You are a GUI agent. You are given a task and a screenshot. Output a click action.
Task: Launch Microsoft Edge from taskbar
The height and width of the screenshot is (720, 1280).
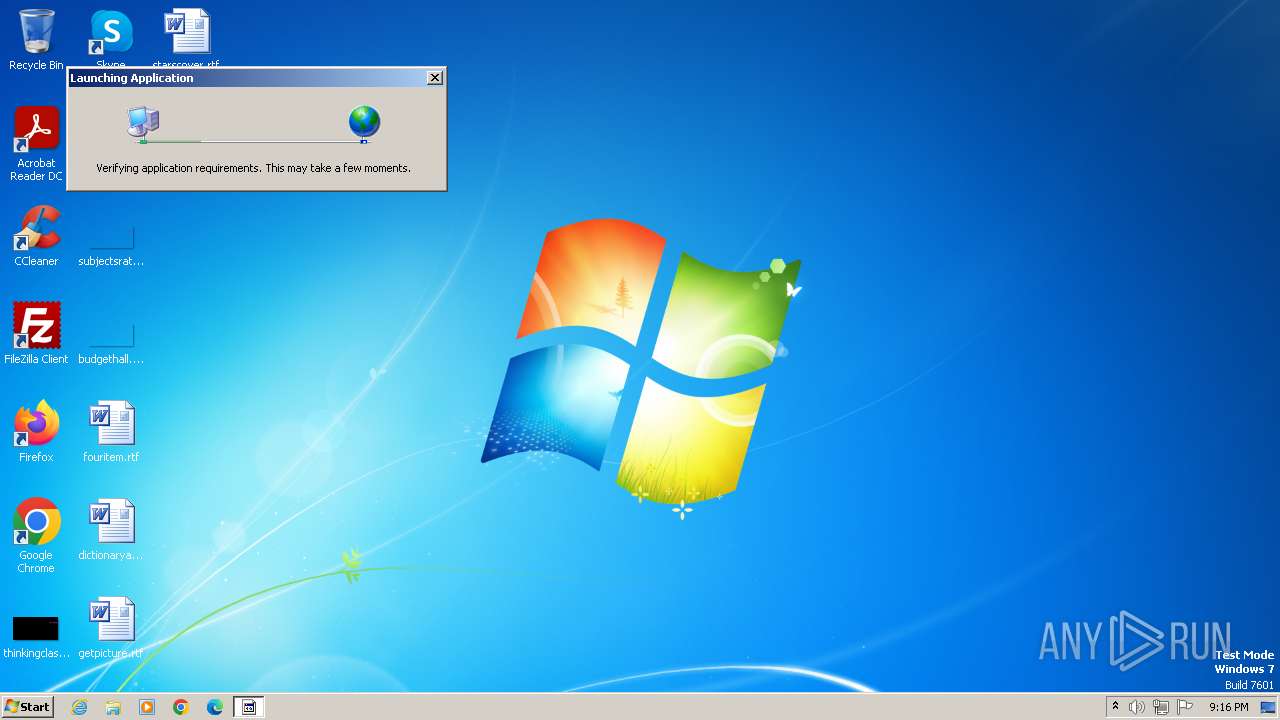point(215,707)
